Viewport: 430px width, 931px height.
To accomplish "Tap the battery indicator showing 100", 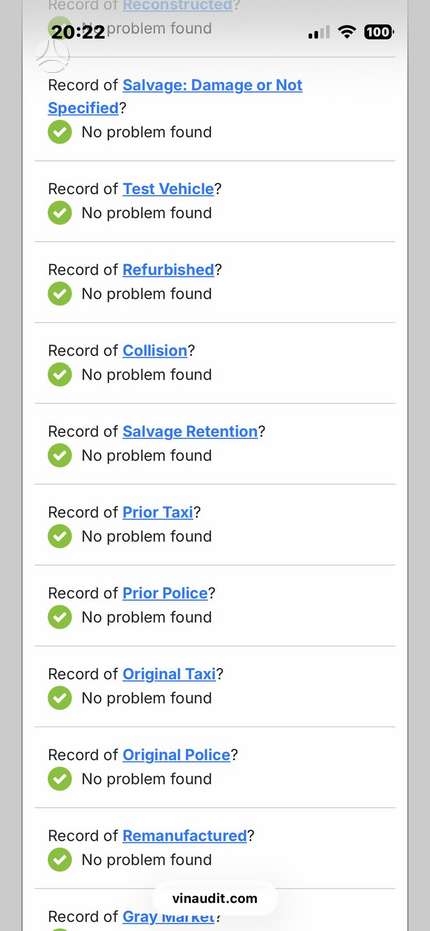I will pyautogui.click(x=378, y=32).
